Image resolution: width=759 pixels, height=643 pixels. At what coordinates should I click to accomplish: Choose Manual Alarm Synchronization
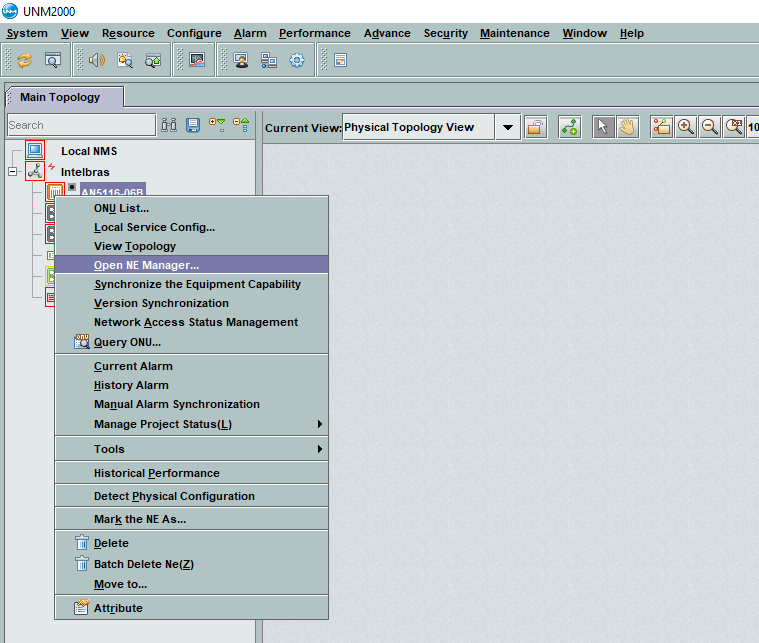click(192, 404)
